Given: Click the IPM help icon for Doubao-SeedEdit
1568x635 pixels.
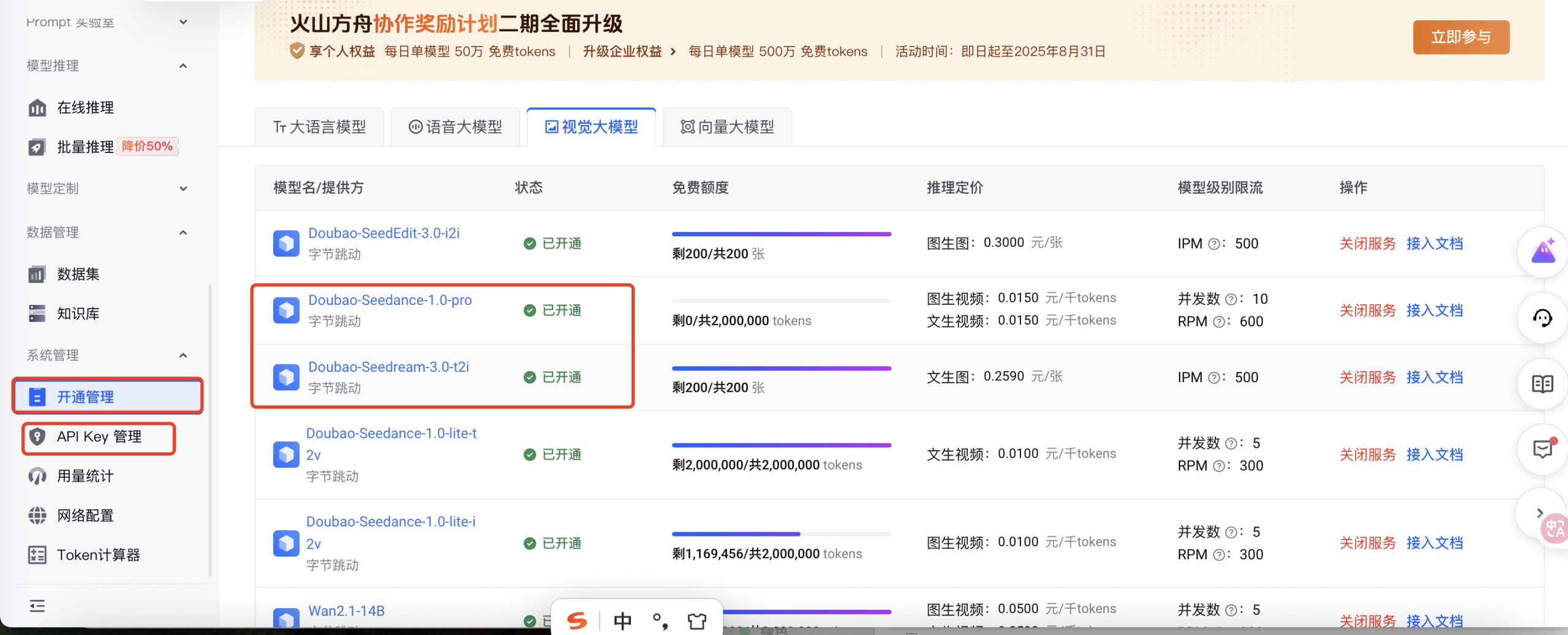Looking at the screenshot, I should coord(1213,244).
